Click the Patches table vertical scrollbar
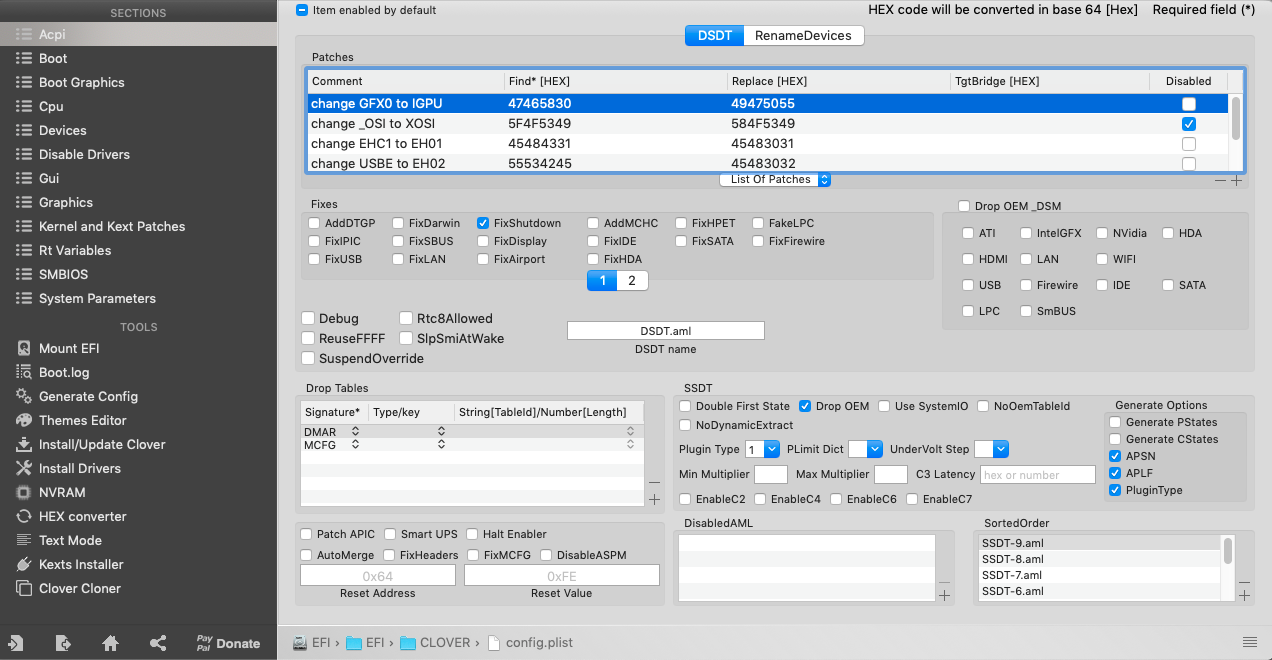This screenshot has height=660, width=1272. coord(1236,118)
